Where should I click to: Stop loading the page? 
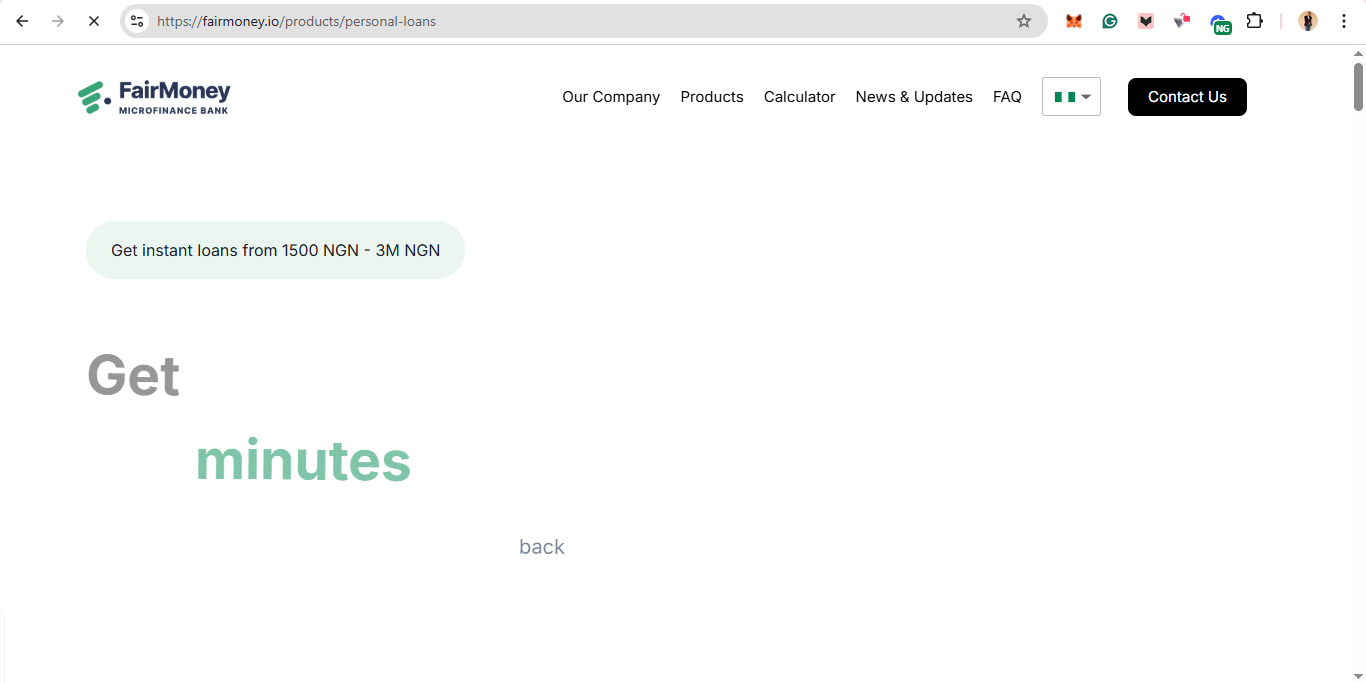(x=94, y=21)
